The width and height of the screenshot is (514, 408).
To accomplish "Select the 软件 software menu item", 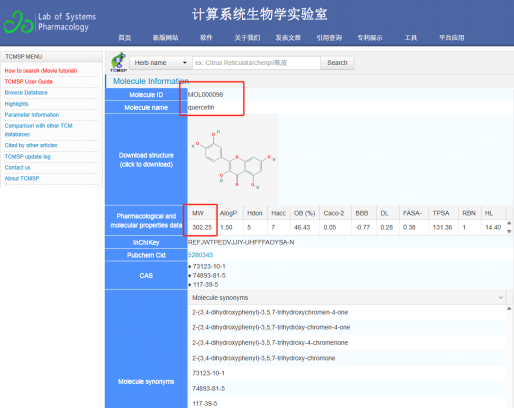I will [206, 38].
